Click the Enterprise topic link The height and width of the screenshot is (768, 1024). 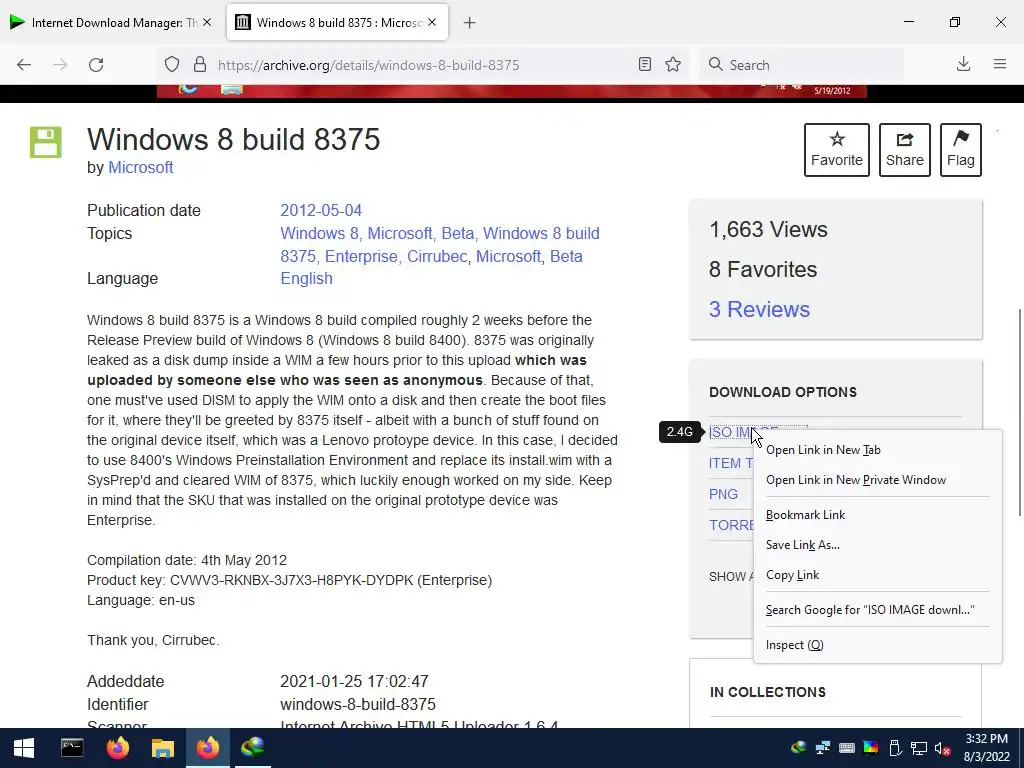tap(360, 256)
